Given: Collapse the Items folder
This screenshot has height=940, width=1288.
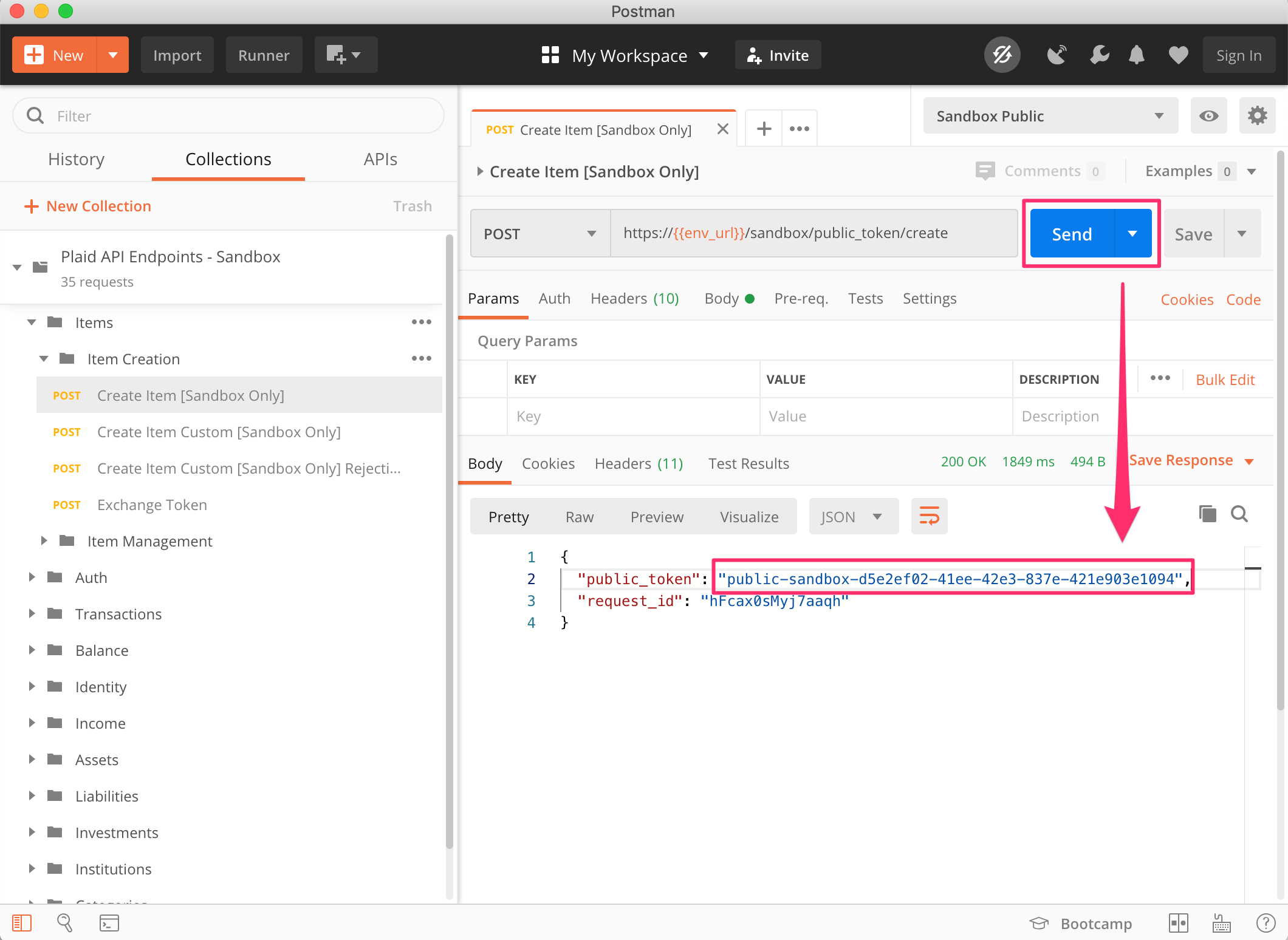Looking at the screenshot, I should click(32, 322).
